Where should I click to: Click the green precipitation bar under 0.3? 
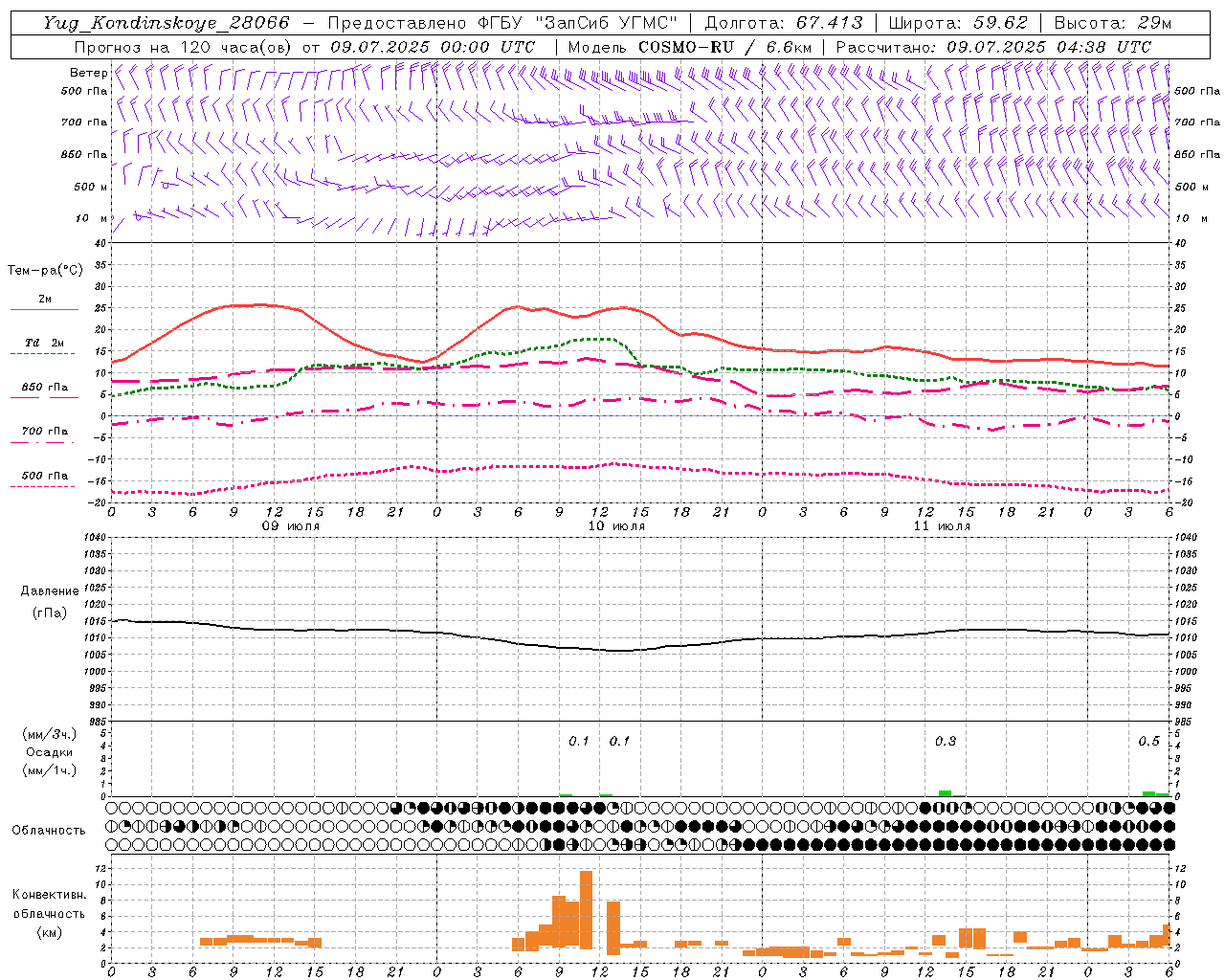[945, 793]
